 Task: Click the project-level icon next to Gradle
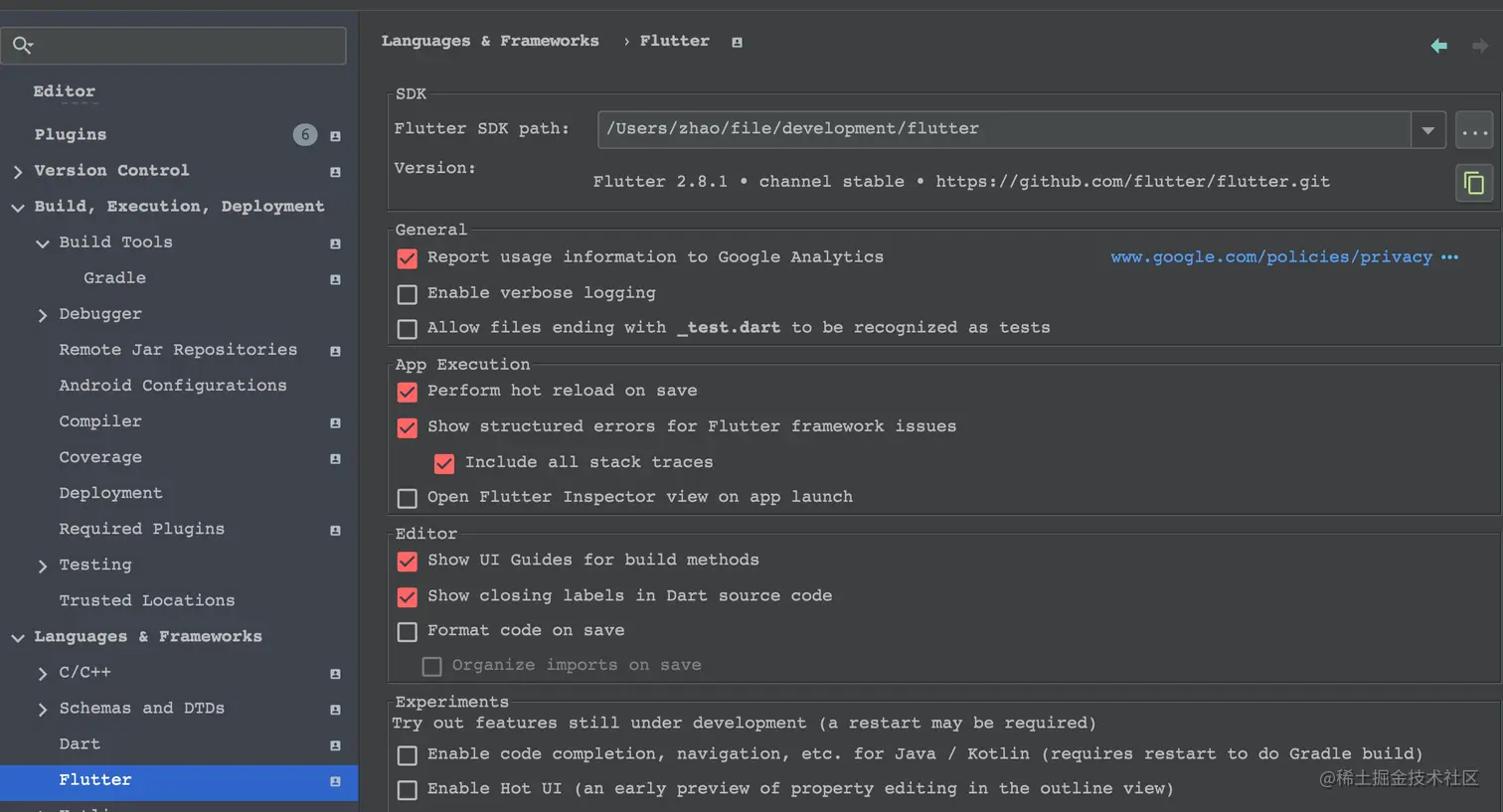point(335,279)
